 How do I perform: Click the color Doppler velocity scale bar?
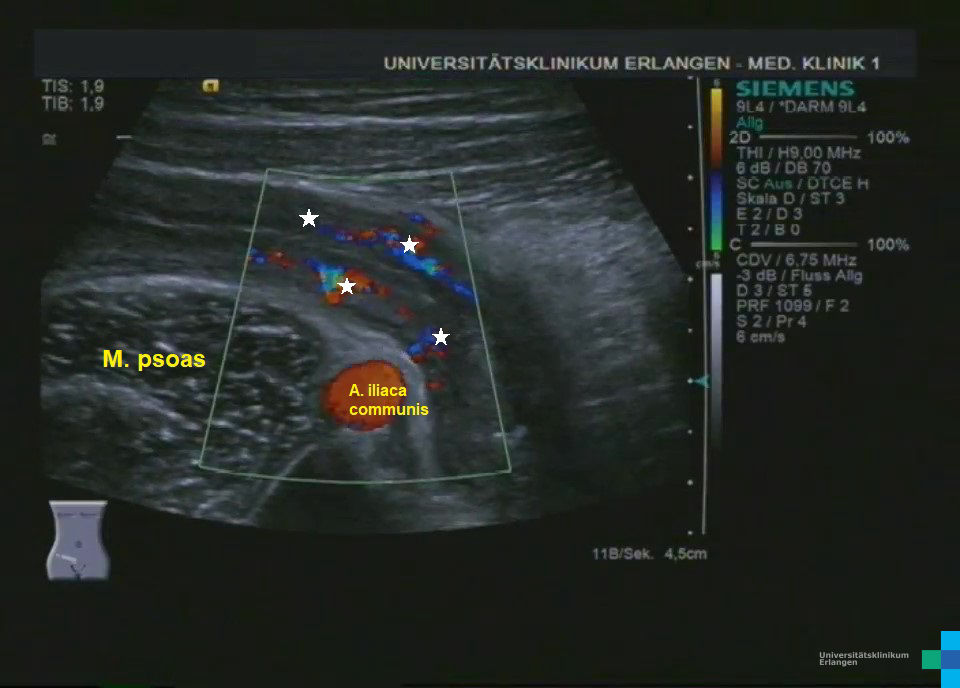(x=716, y=170)
